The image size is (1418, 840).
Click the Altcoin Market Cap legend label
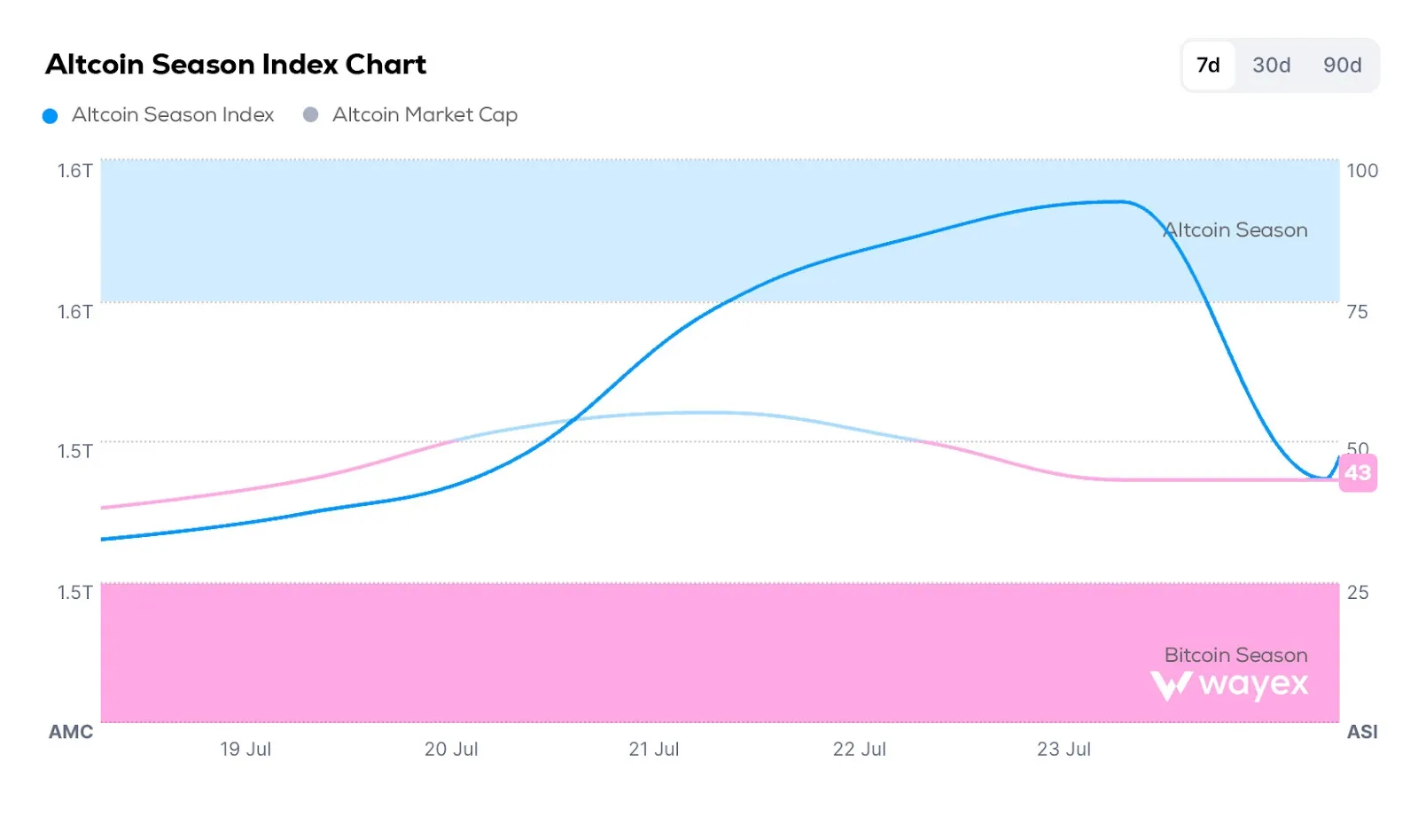pos(425,114)
